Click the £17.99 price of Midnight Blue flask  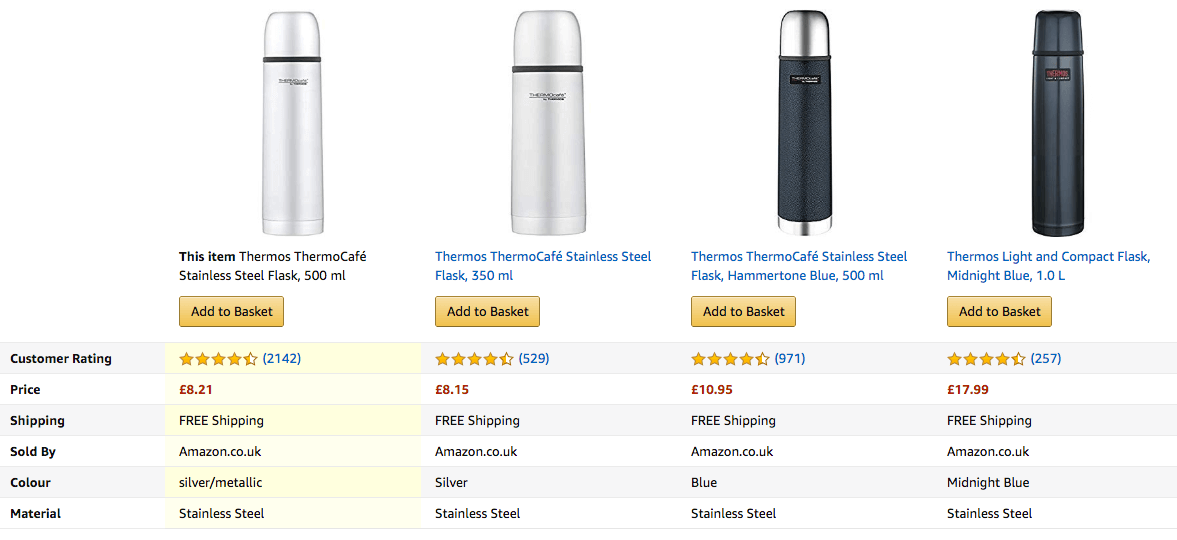click(968, 390)
